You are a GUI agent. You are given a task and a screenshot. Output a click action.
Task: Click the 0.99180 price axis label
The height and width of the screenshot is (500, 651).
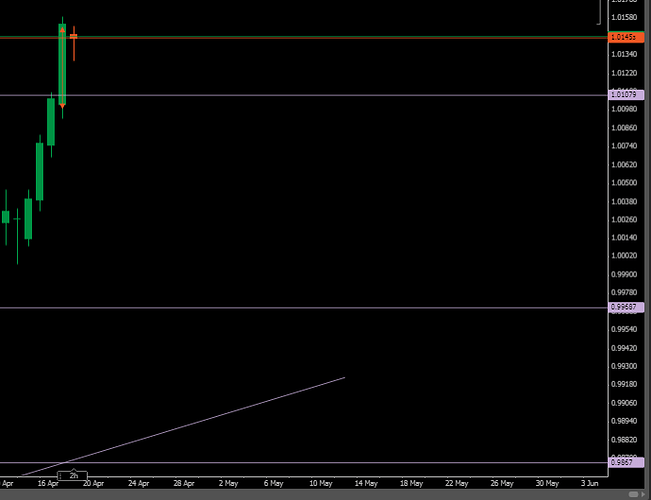624,384
